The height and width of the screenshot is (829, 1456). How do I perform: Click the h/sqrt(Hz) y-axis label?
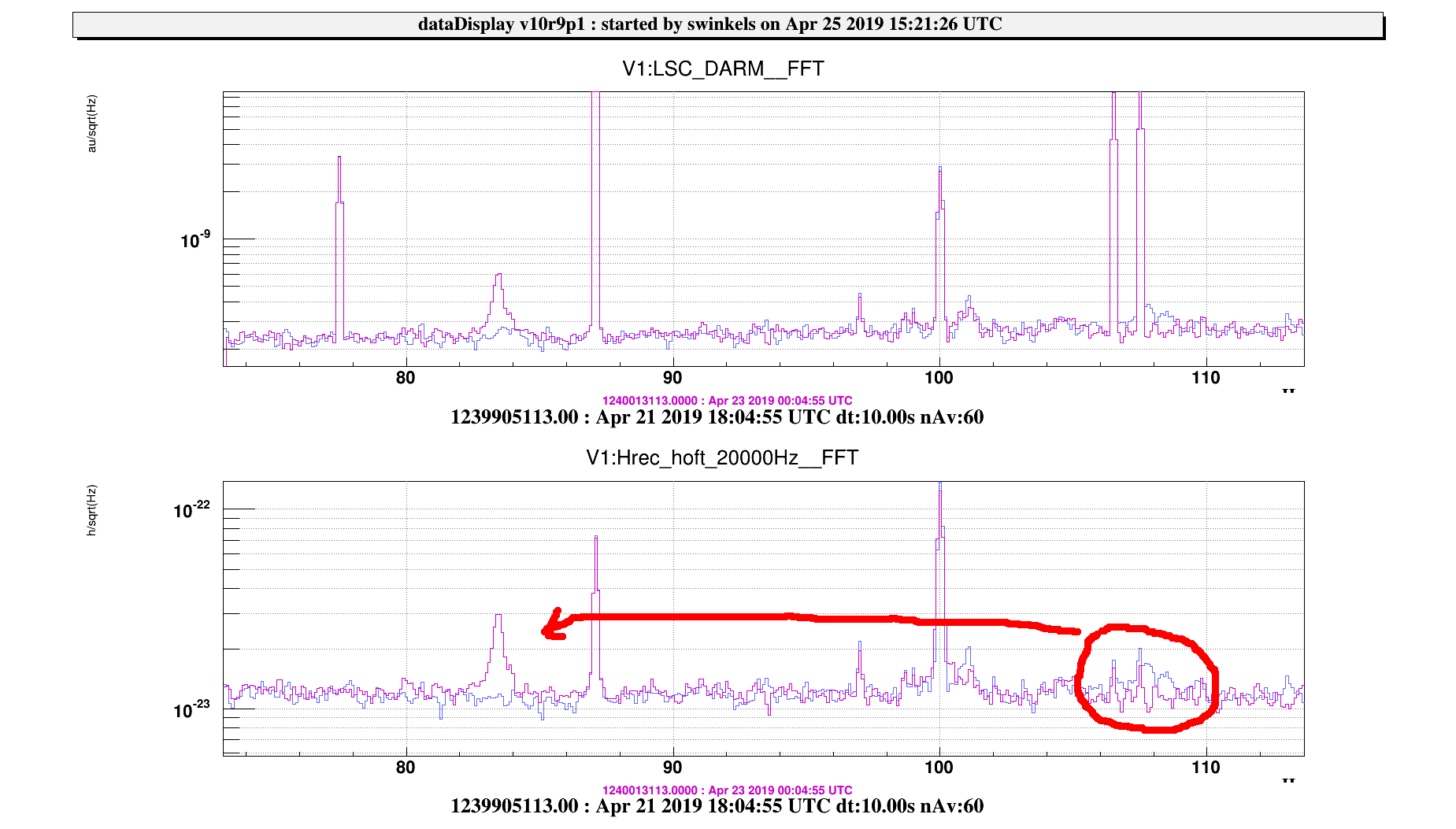pyautogui.click(x=91, y=511)
